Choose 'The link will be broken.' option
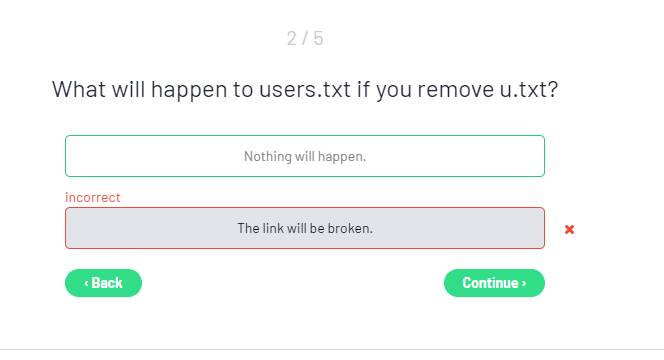 point(305,228)
